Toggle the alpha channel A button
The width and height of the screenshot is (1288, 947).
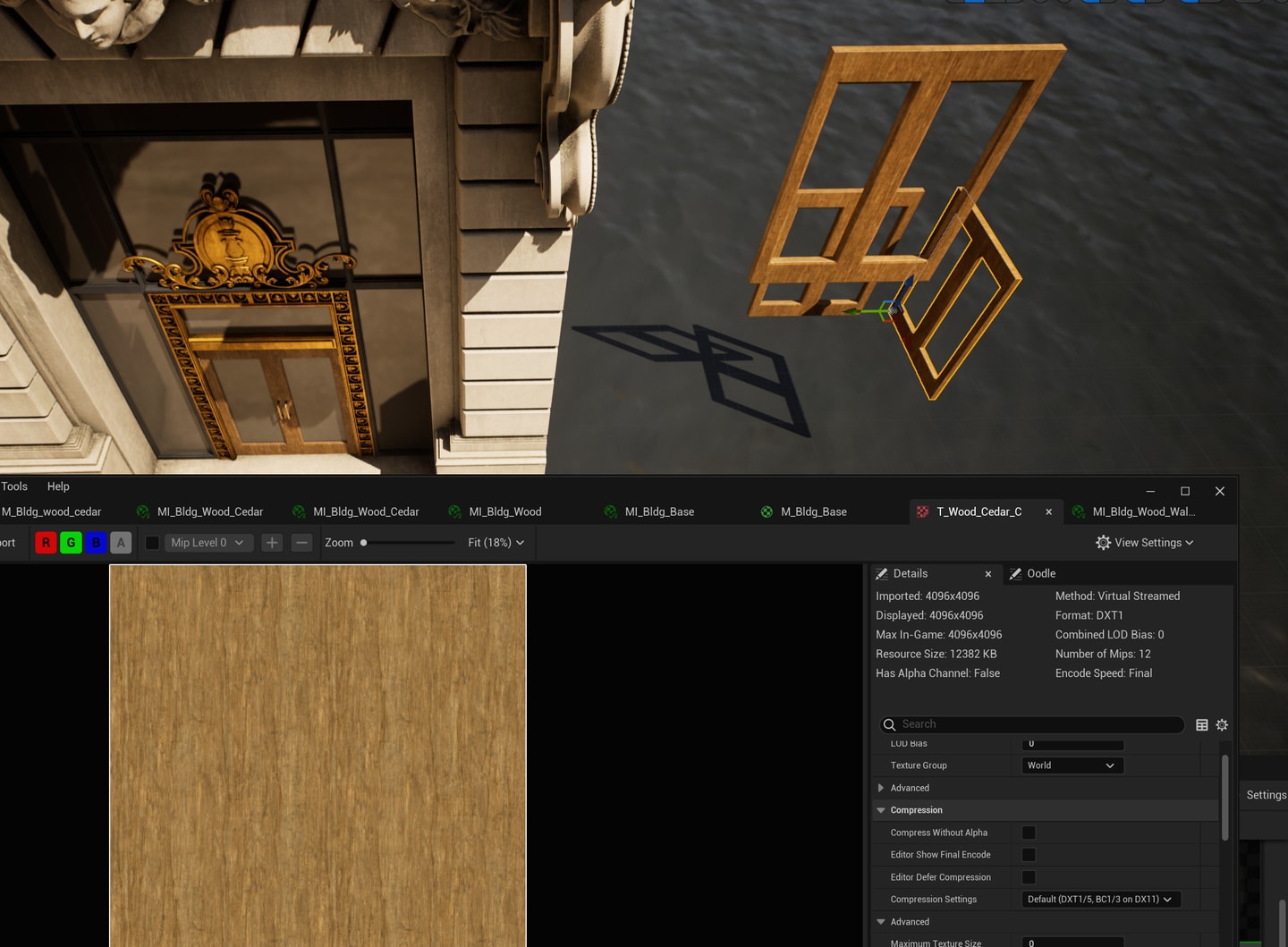click(121, 543)
